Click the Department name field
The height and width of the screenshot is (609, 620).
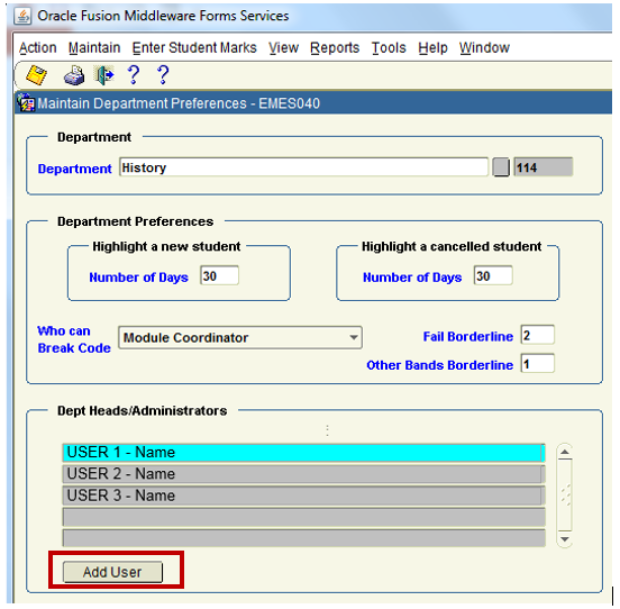click(x=303, y=168)
